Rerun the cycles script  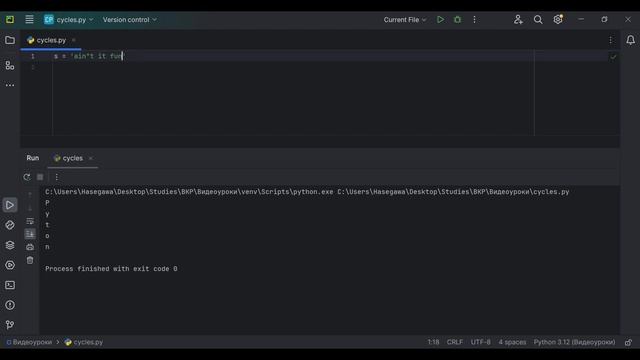(x=27, y=177)
